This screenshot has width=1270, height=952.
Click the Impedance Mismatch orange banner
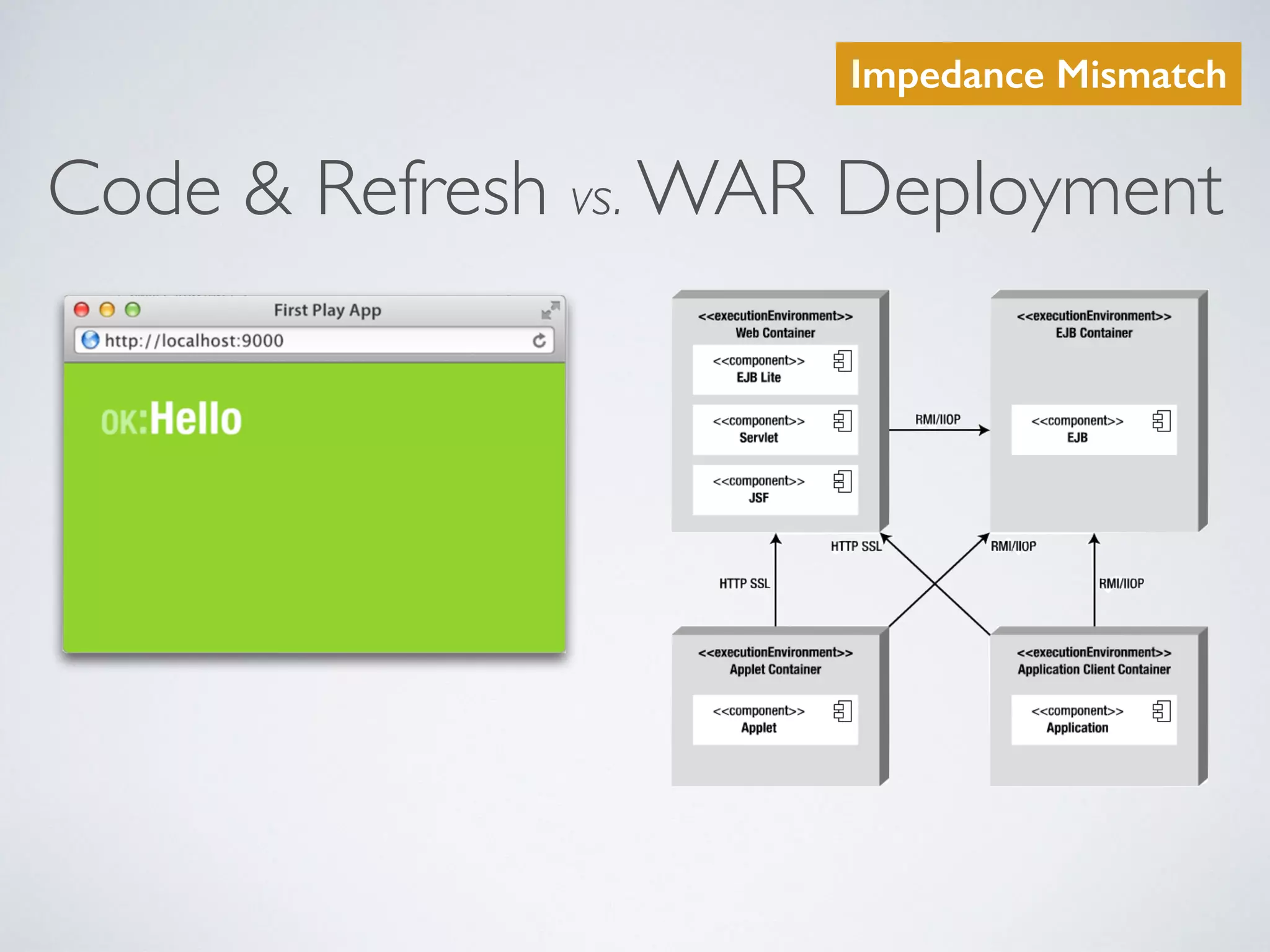(x=1038, y=74)
